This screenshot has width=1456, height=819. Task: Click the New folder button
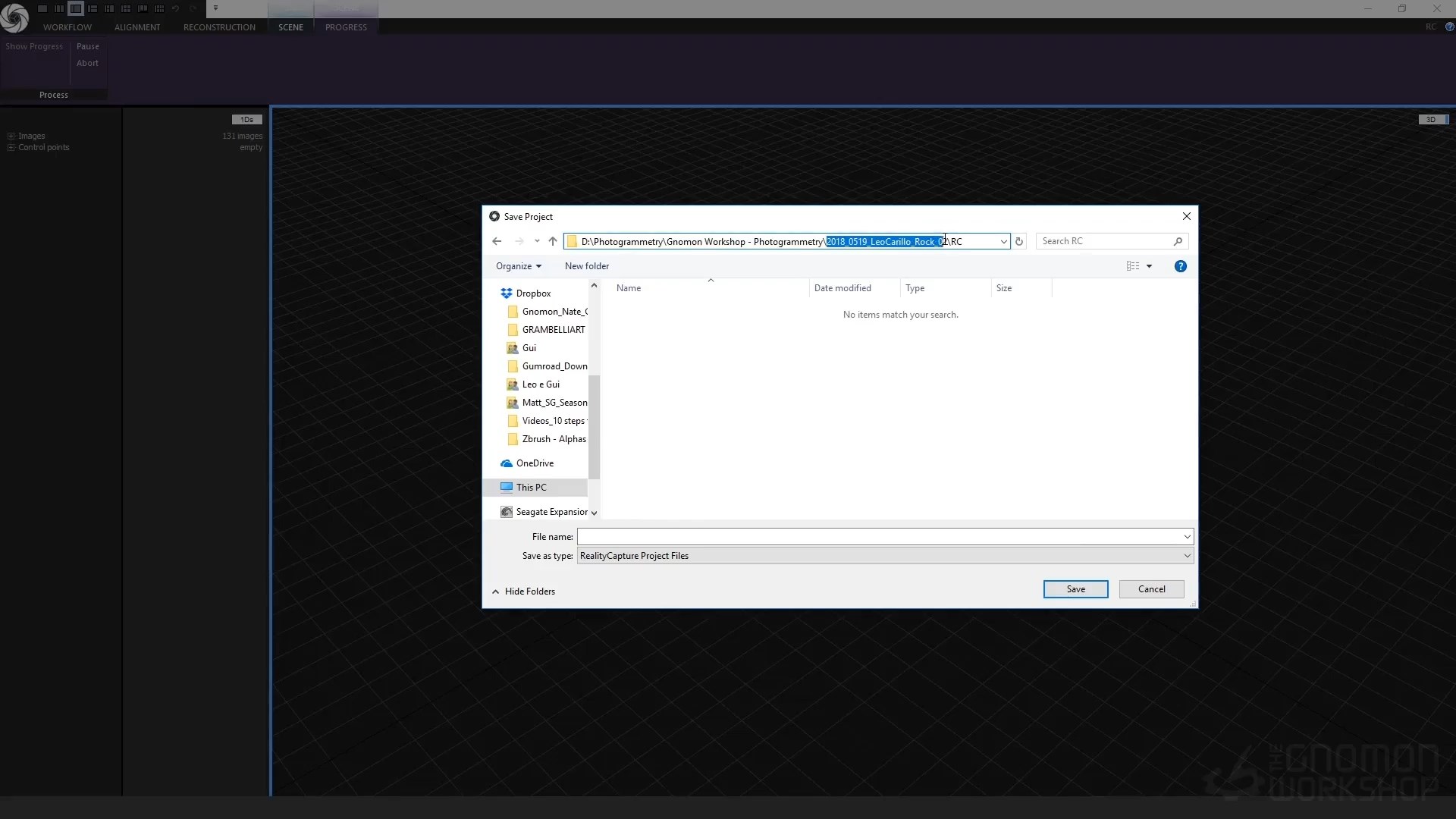coord(586,266)
